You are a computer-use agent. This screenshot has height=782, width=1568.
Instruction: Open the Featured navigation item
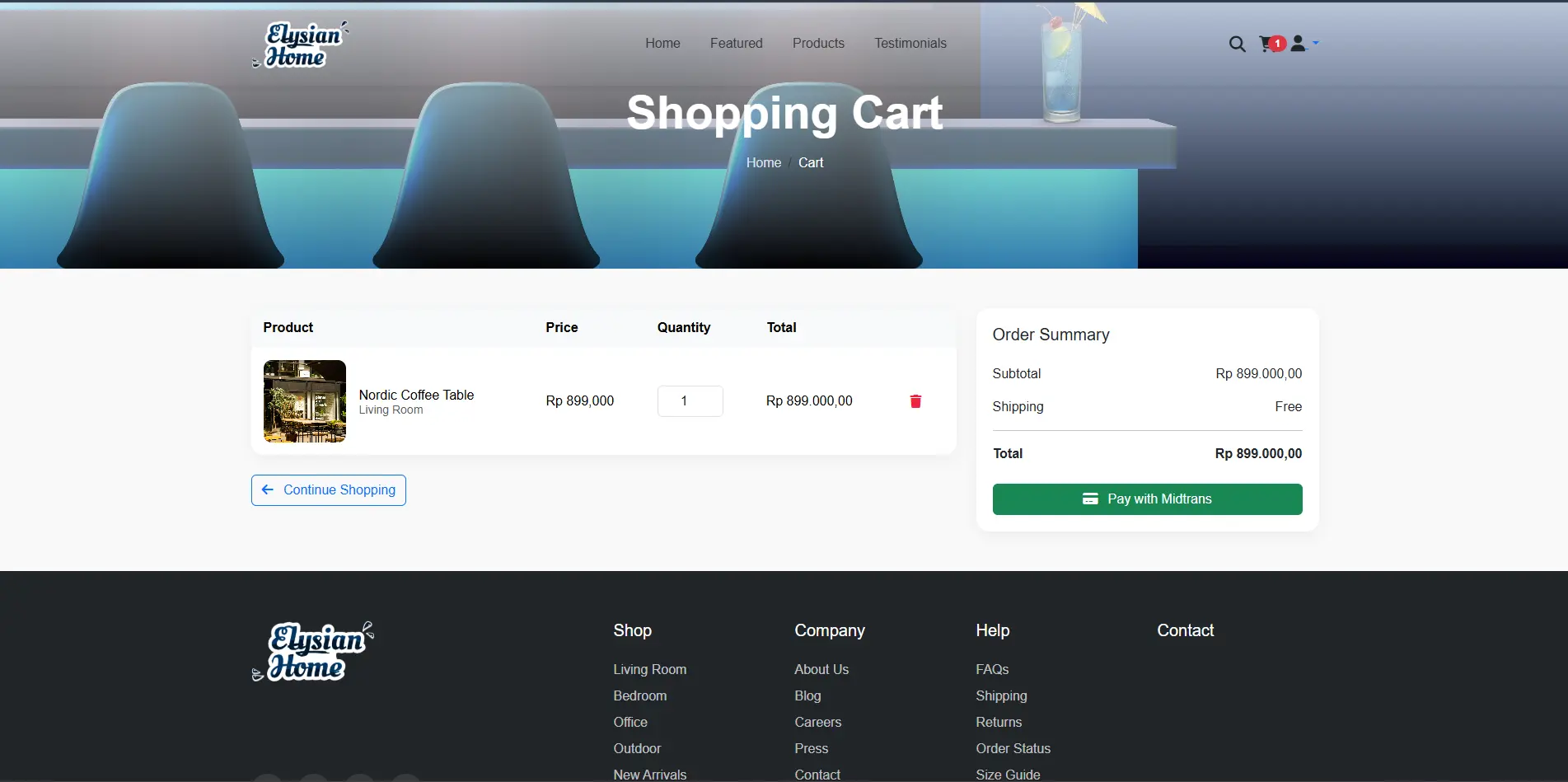coord(736,44)
